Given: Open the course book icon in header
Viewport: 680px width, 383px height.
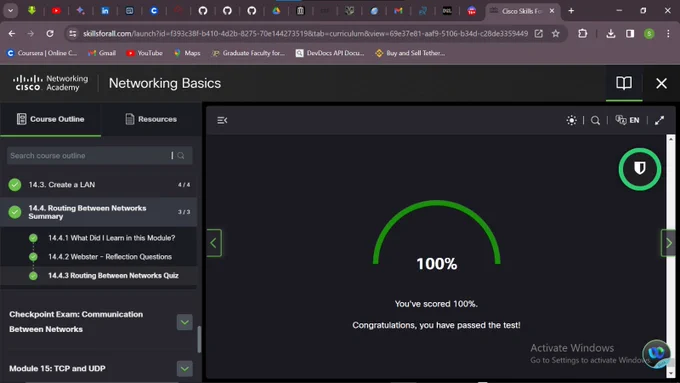Looking at the screenshot, I should (x=624, y=83).
